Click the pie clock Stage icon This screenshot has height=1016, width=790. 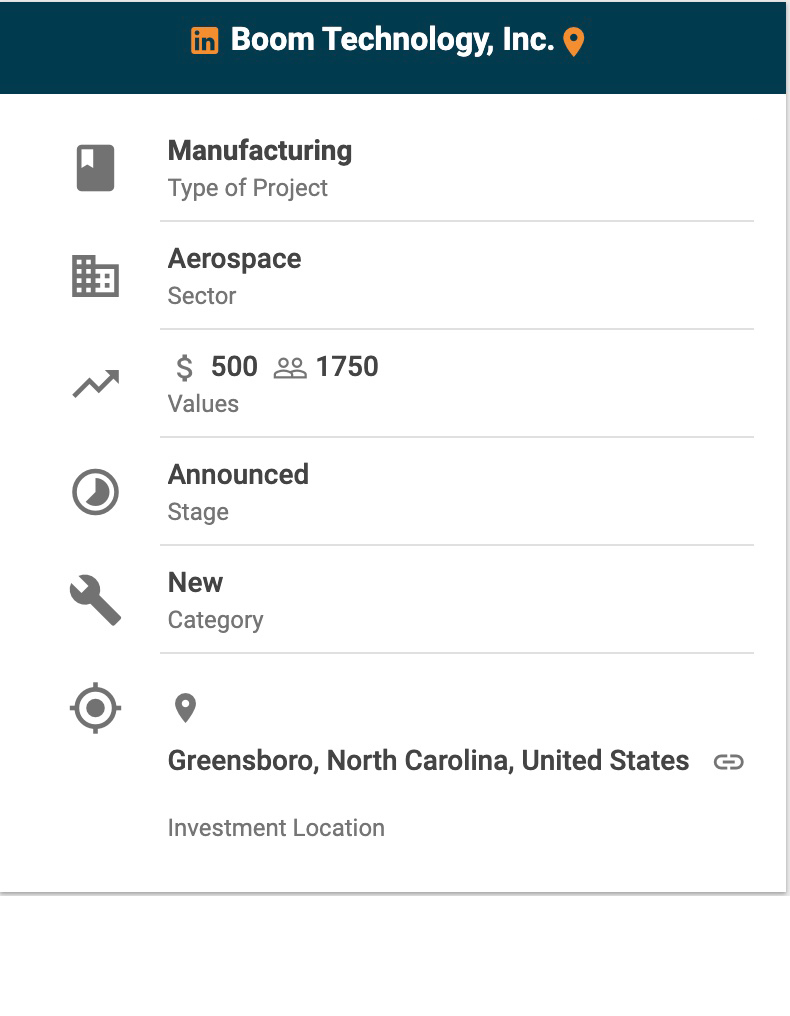(x=96, y=492)
